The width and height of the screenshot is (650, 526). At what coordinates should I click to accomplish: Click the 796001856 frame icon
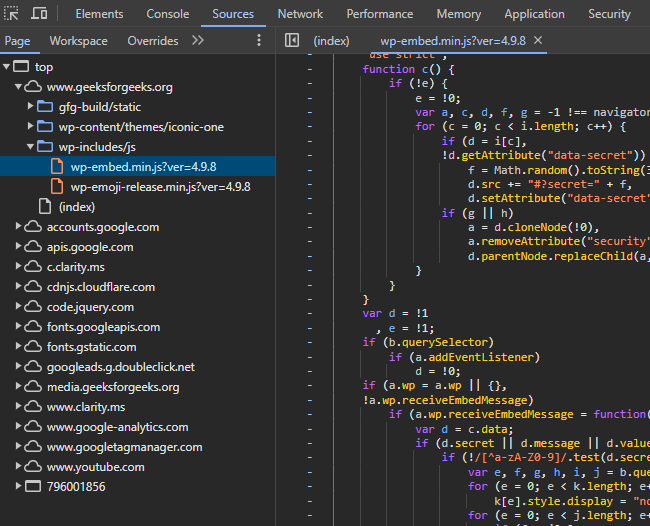coord(33,486)
